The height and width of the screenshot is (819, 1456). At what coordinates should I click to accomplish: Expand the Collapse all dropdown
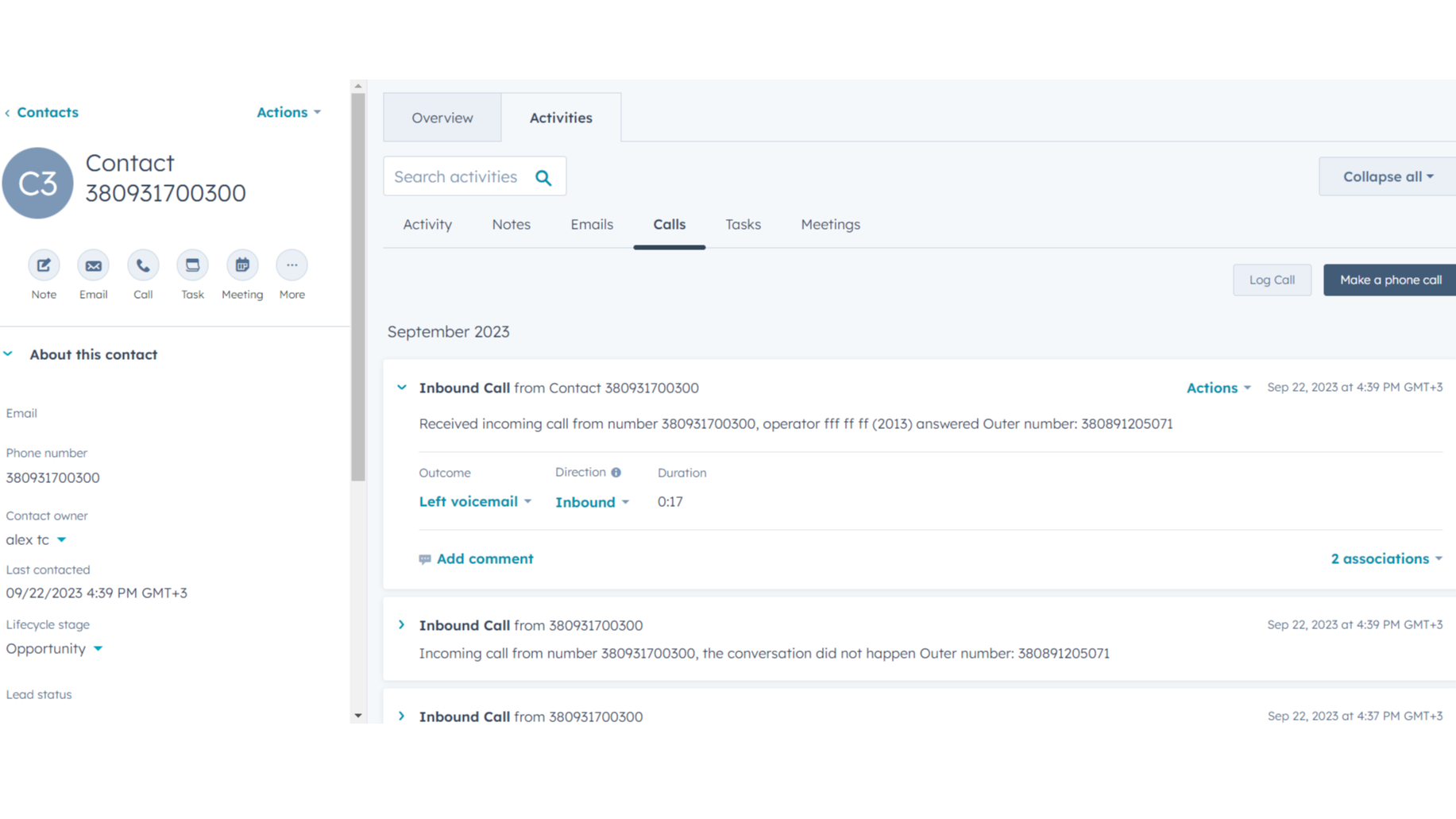pyautogui.click(x=1387, y=176)
